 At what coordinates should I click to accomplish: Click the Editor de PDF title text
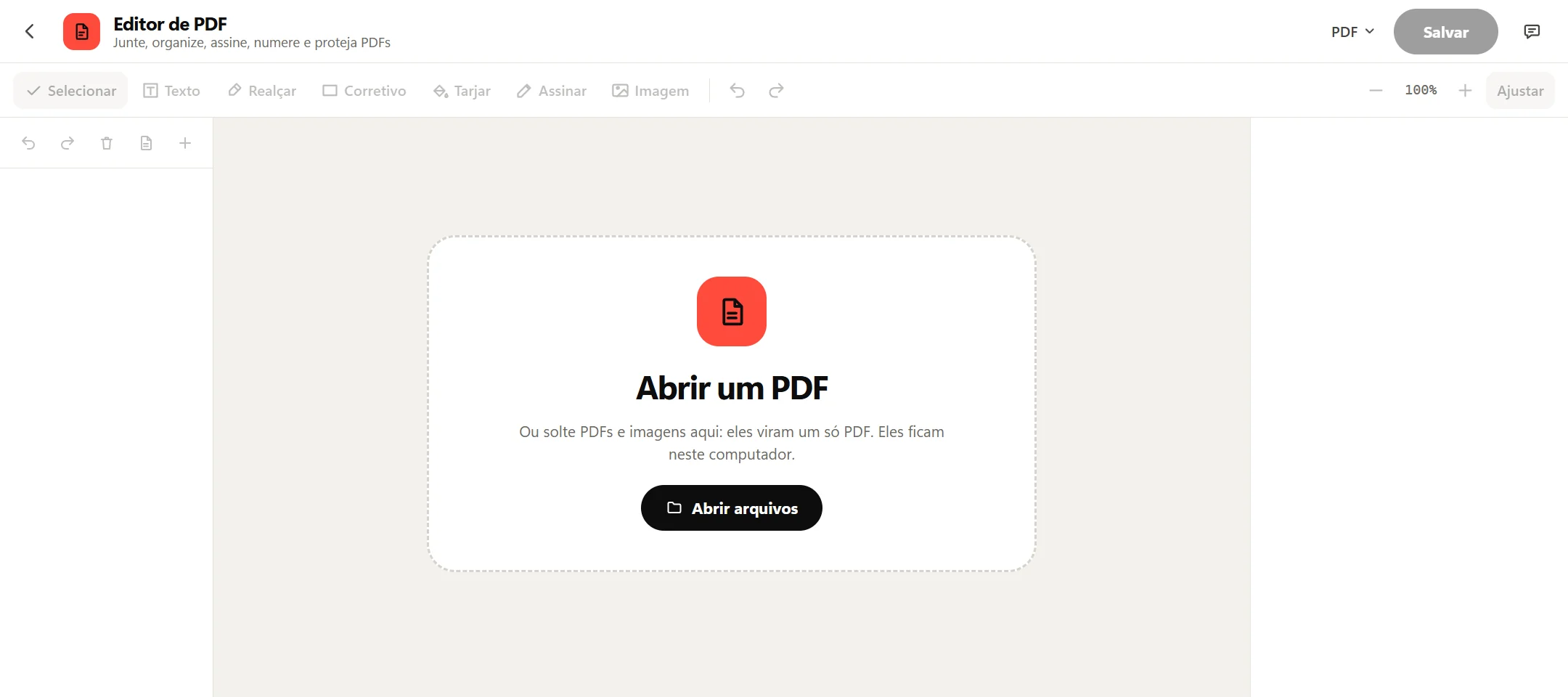(170, 24)
